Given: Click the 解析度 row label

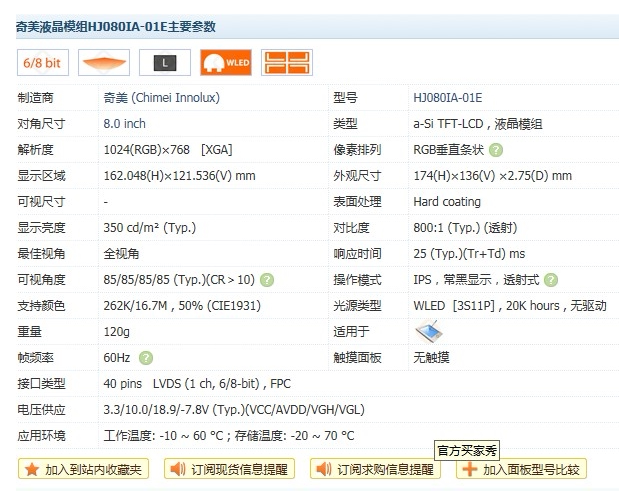Looking at the screenshot, I should [35, 150].
